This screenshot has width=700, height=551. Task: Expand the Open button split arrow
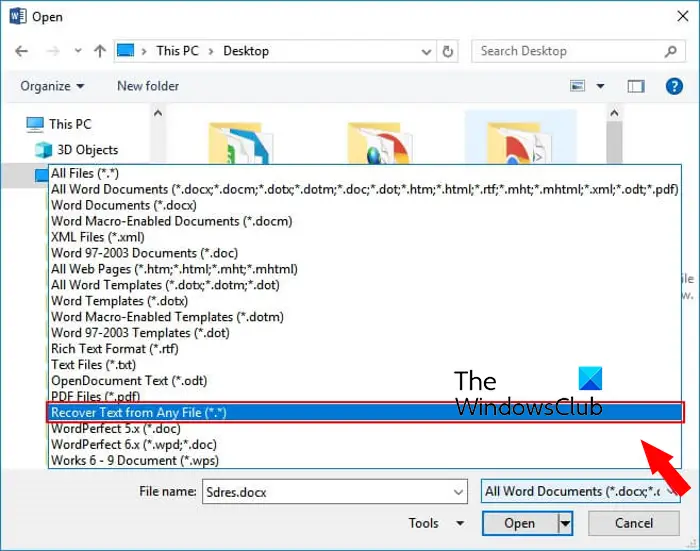565,523
